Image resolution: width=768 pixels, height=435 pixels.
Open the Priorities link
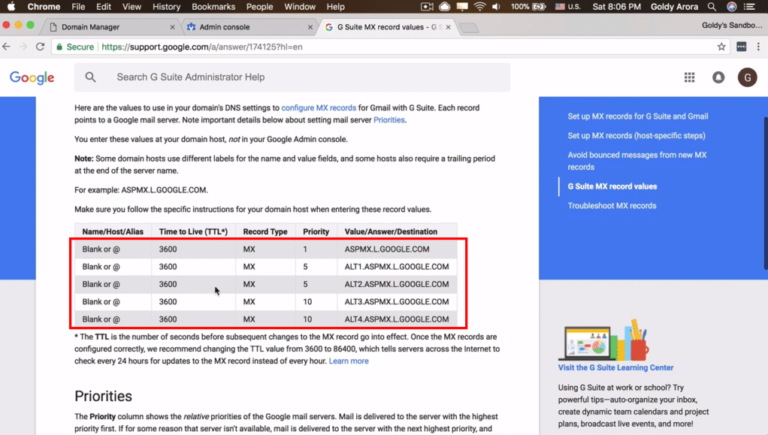pyautogui.click(x=389, y=120)
